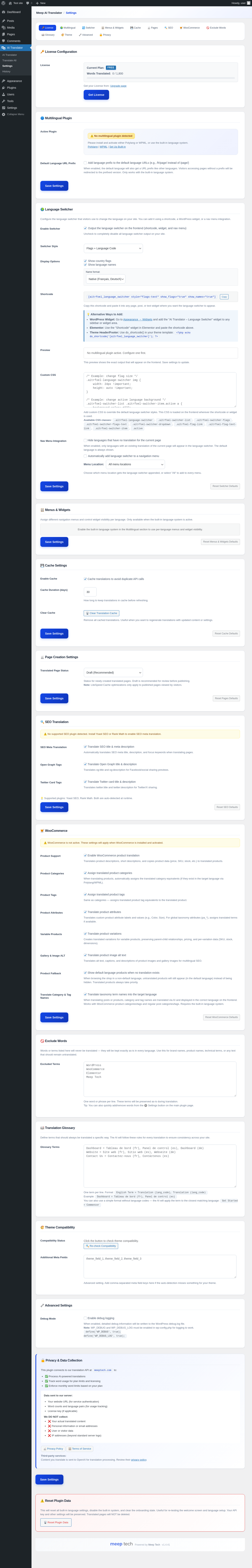Open the Appearance sidebar icon

[4, 81]
